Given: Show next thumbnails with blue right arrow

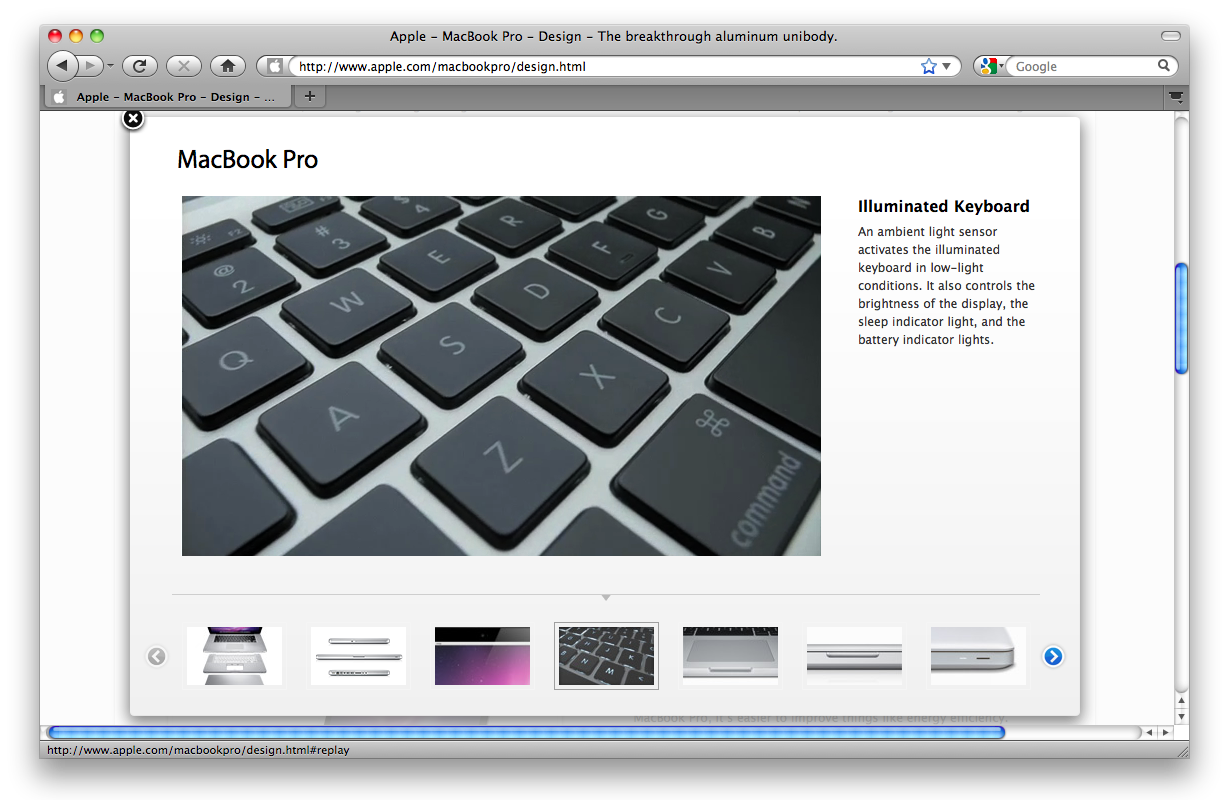Looking at the screenshot, I should pos(1053,656).
